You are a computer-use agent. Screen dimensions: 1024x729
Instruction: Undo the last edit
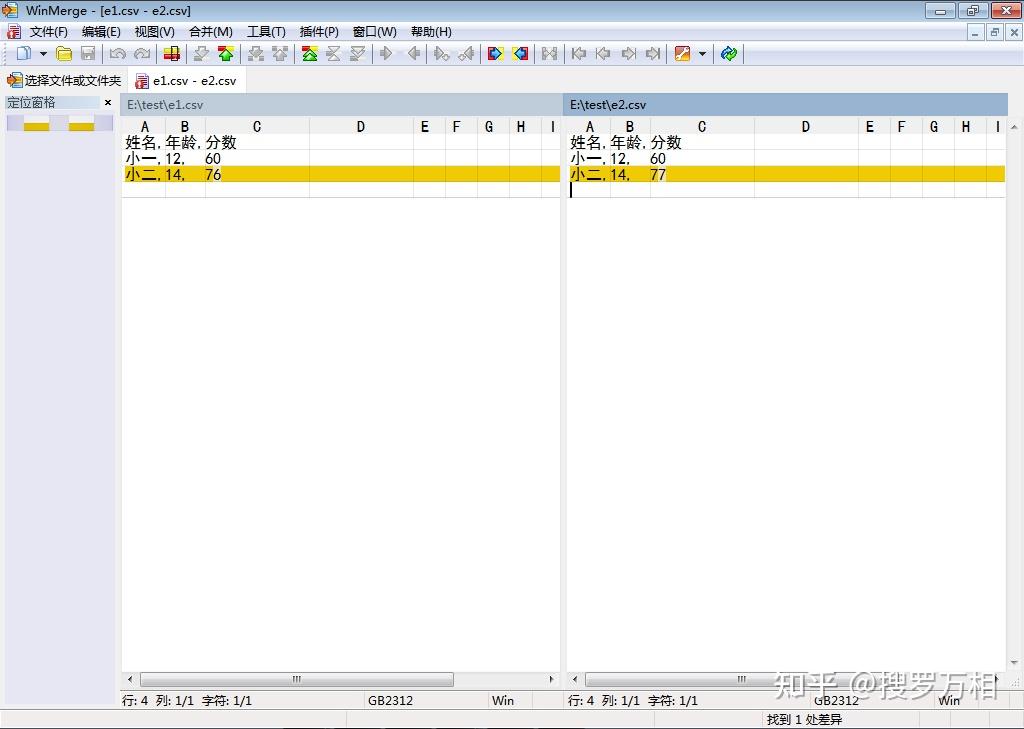118,53
